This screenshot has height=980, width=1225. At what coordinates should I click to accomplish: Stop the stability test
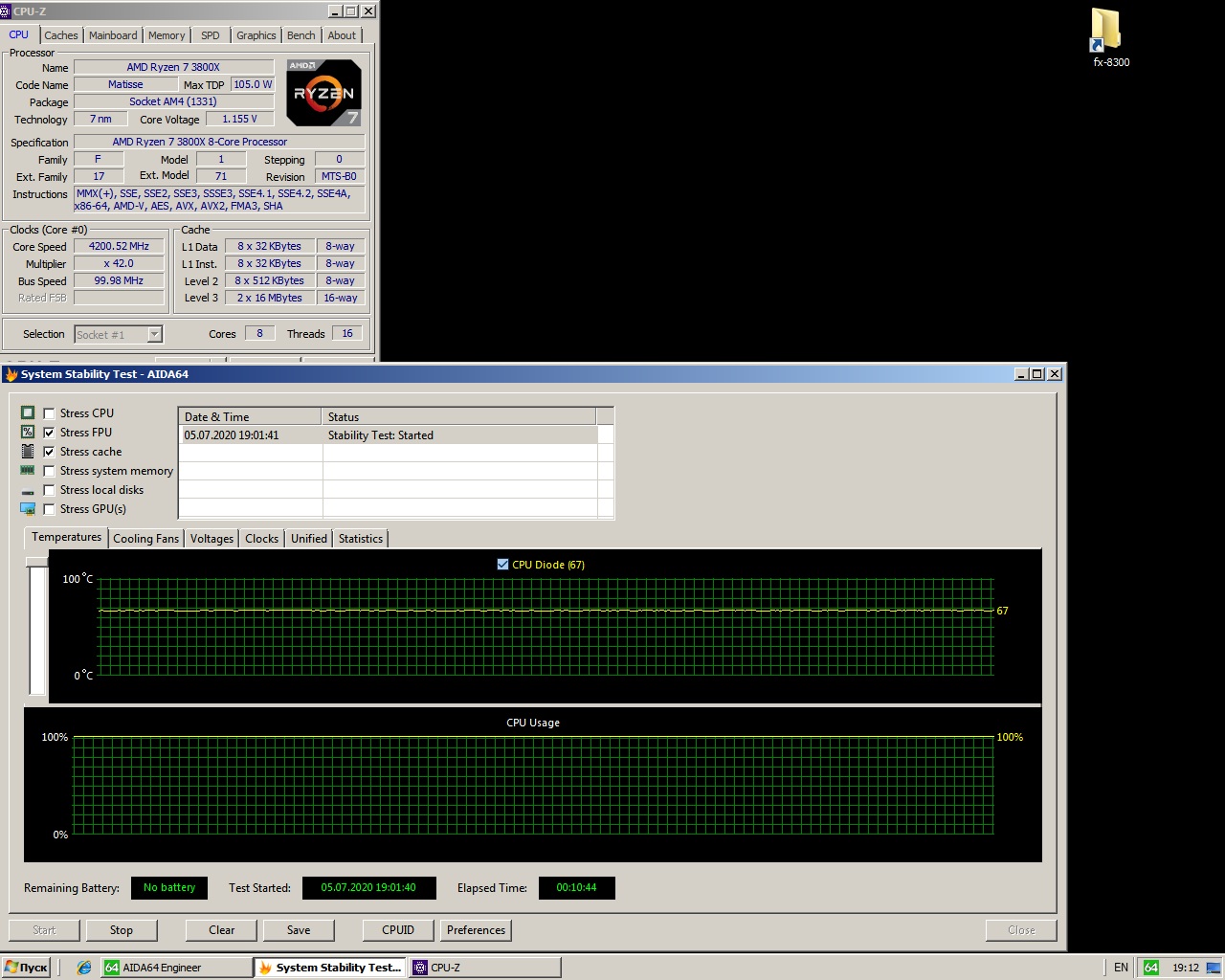(122, 930)
